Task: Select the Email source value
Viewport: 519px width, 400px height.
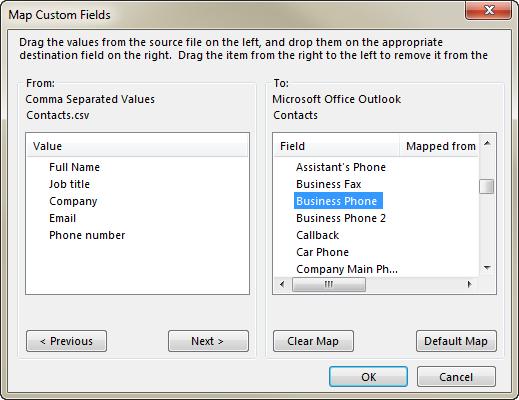Action: pyautogui.click(x=63, y=218)
